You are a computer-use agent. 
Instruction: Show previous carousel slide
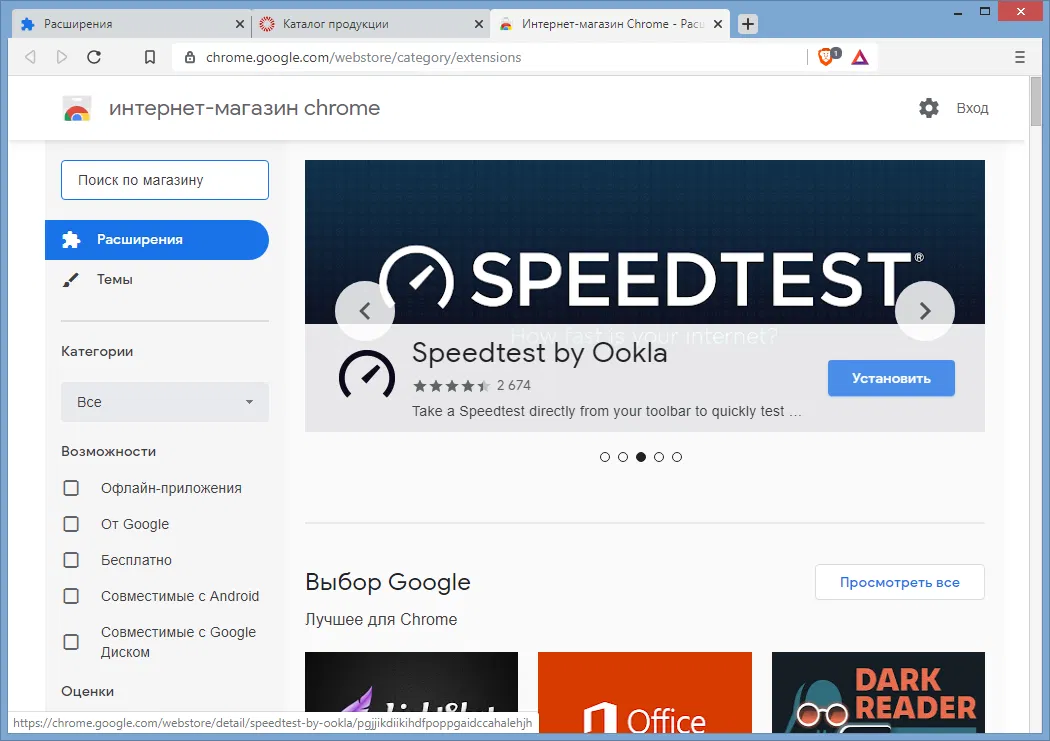point(365,311)
